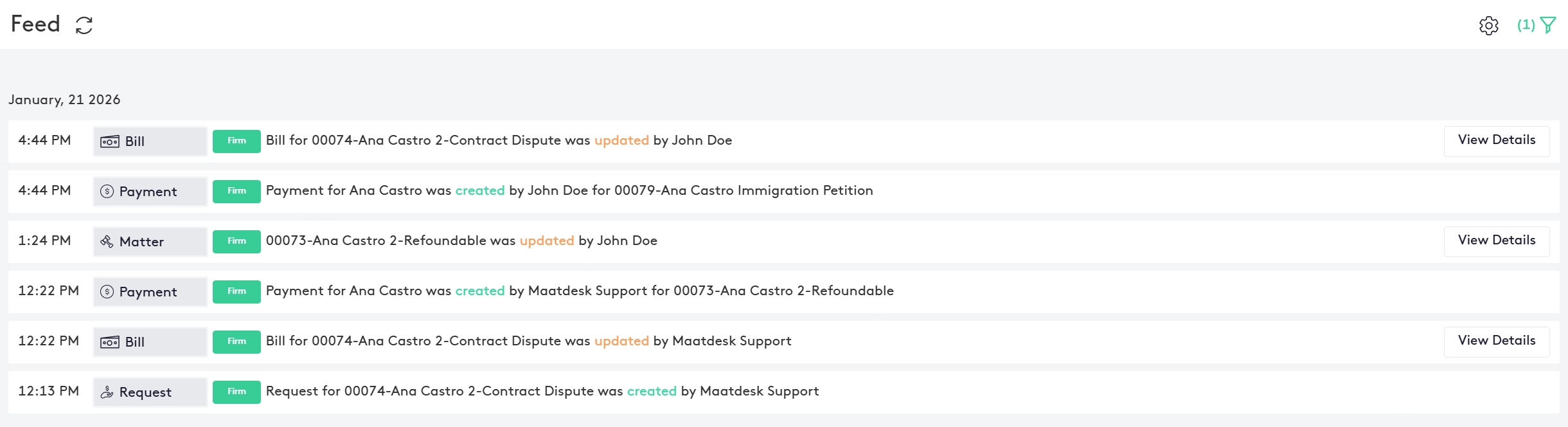Image resolution: width=1568 pixels, height=427 pixels.
Task: Click the Firm tag on the Matter row
Action: pyautogui.click(x=236, y=241)
